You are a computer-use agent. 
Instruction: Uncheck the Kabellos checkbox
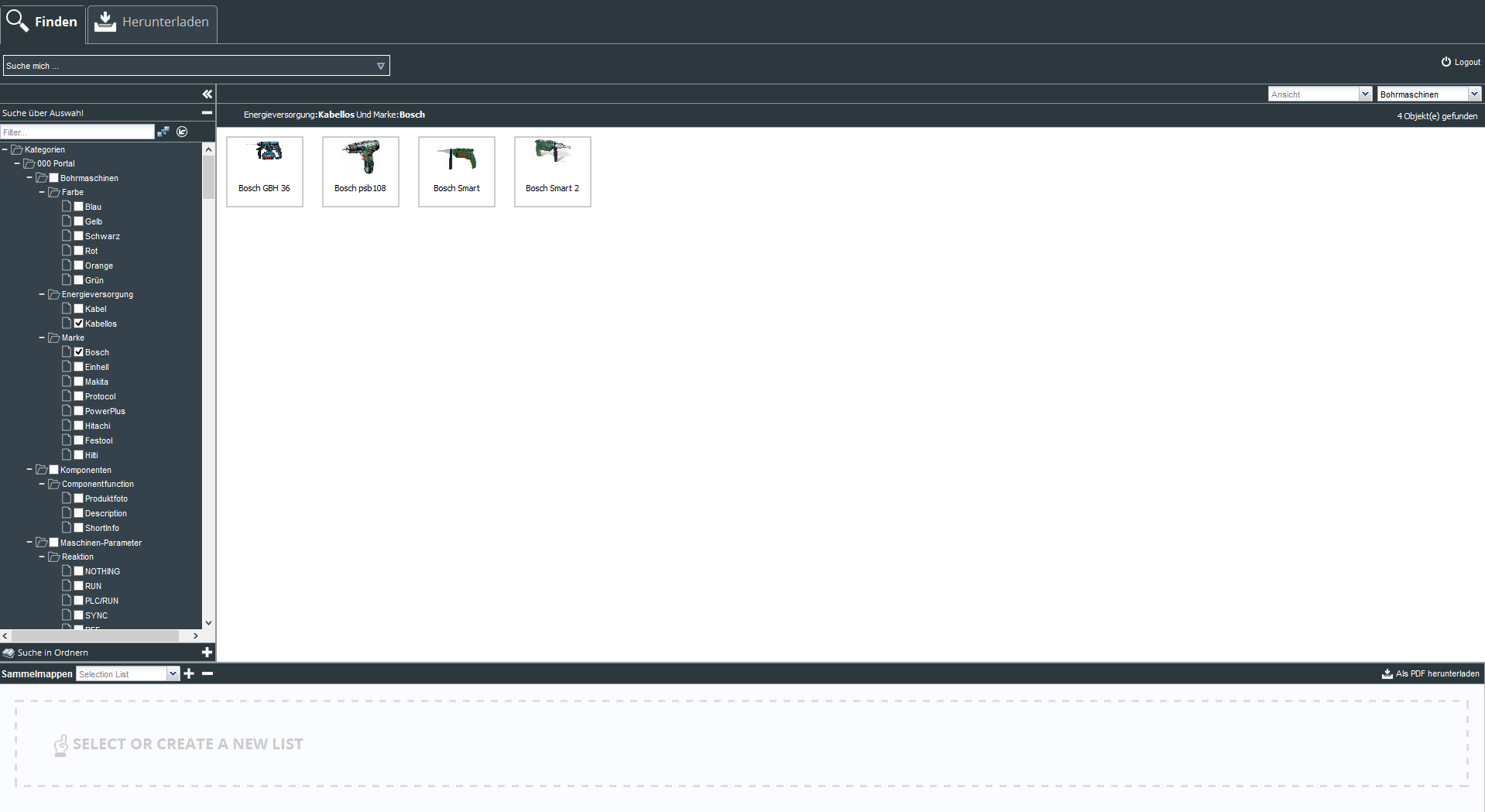(79, 324)
